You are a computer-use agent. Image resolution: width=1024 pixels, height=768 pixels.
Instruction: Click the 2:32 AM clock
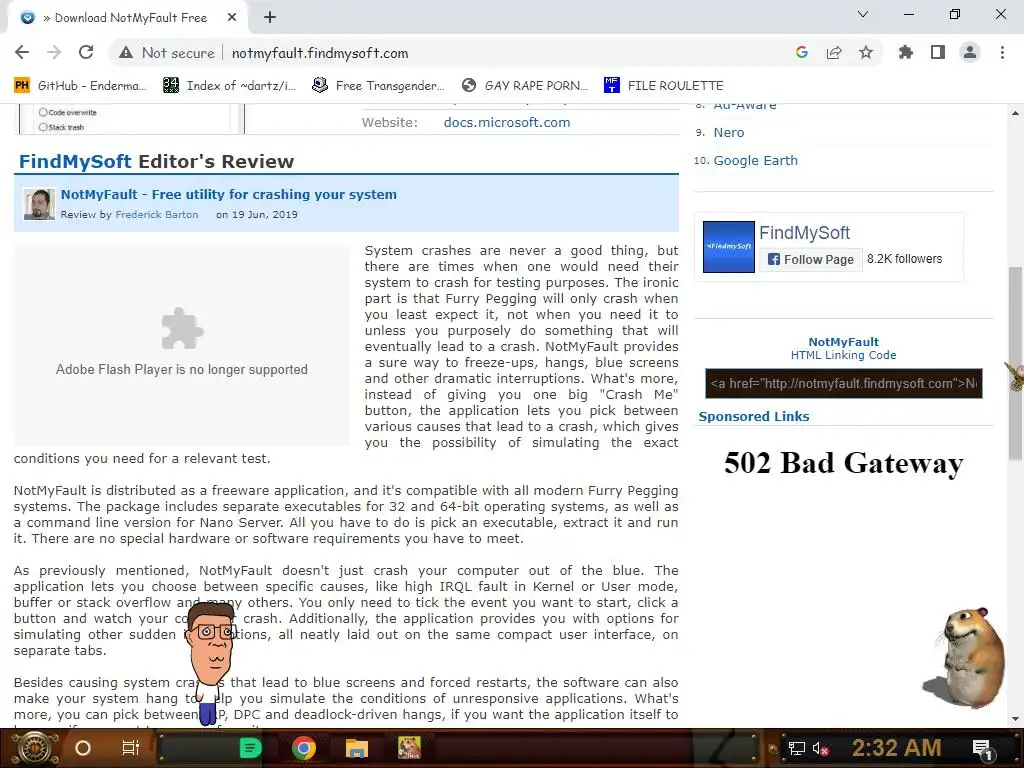pos(897,748)
